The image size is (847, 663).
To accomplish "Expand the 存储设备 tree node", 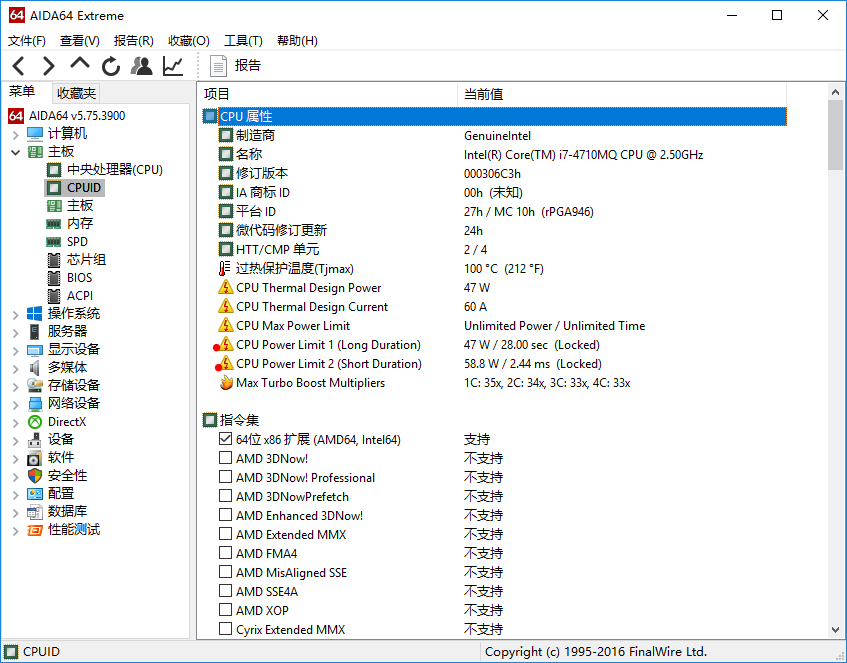I will pyautogui.click(x=16, y=386).
